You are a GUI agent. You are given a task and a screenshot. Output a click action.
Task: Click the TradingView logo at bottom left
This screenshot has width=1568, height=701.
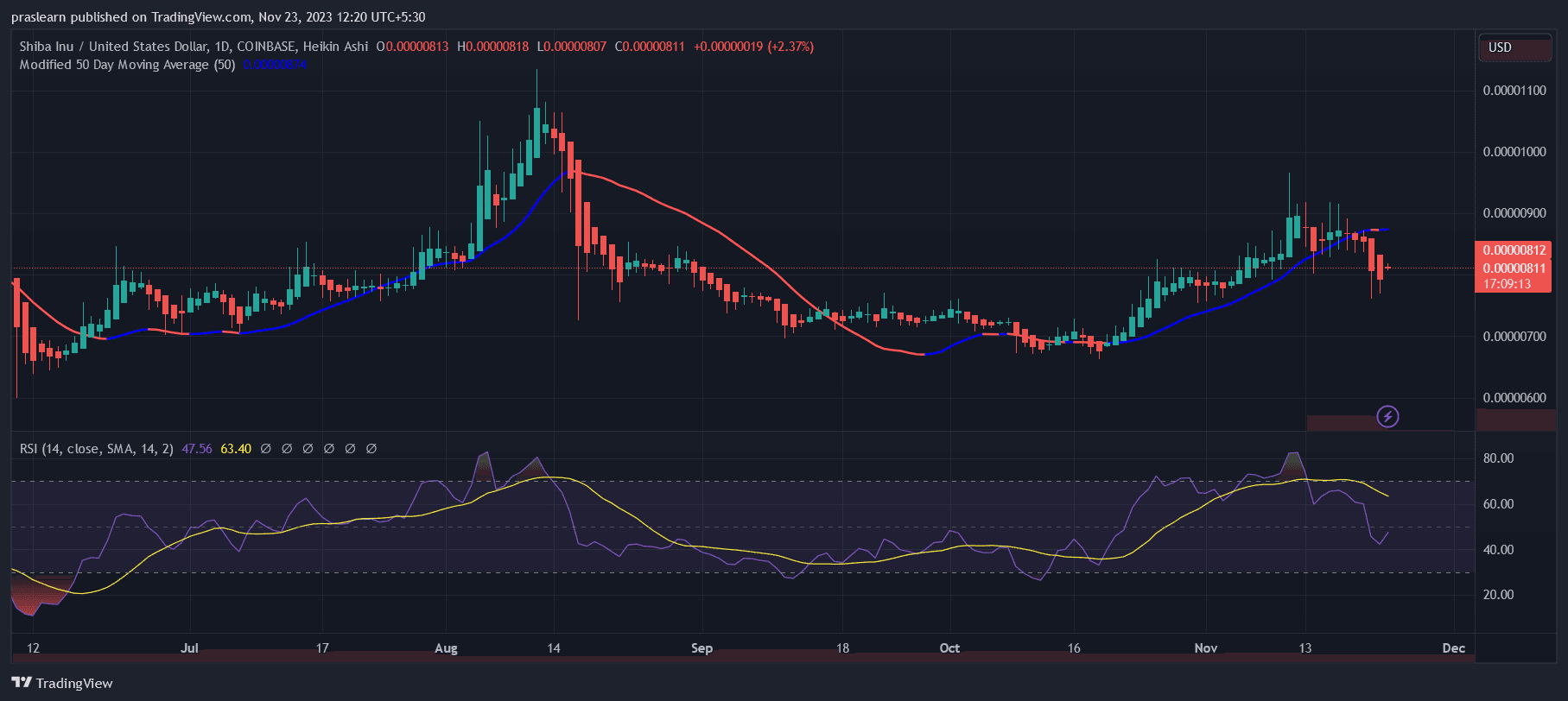coord(62,683)
